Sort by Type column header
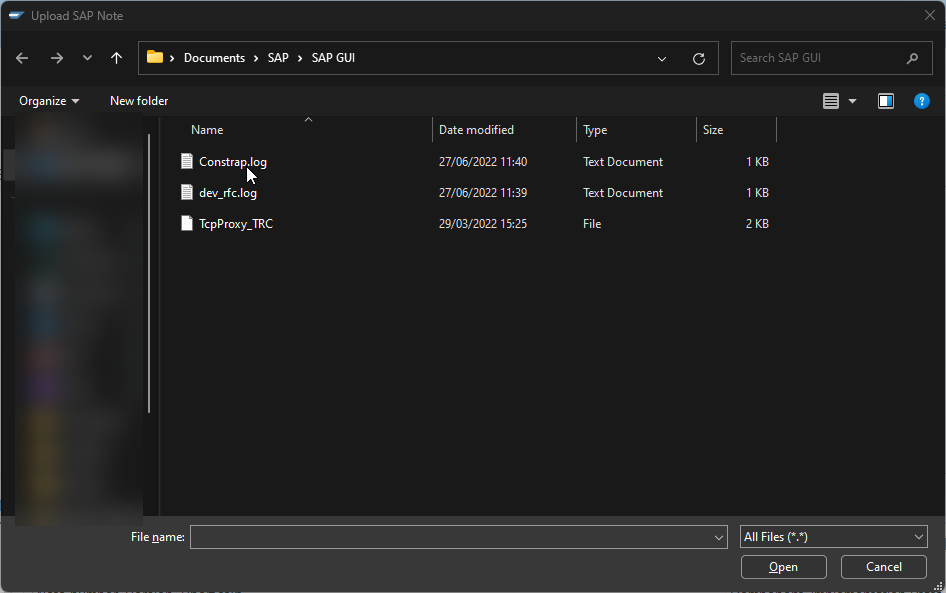The height and width of the screenshot is (593, 946). (595, 130)
